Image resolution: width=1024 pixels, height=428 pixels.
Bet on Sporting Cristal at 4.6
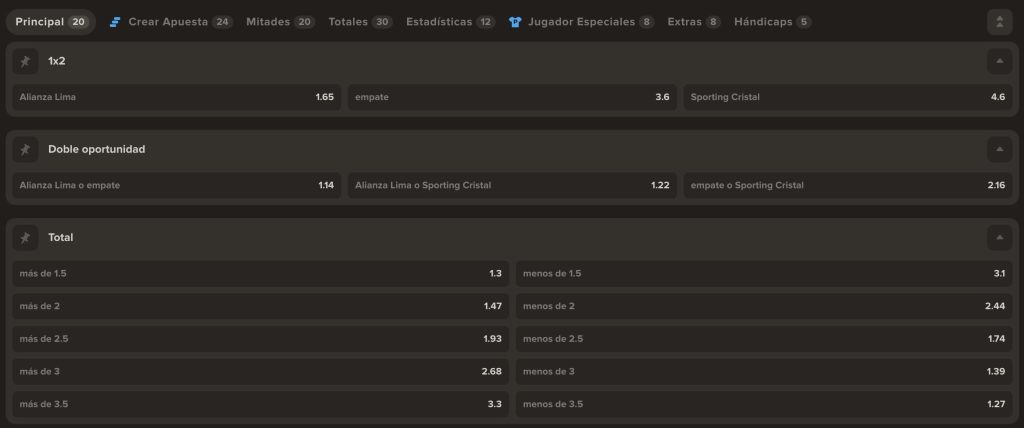(848, 97)
